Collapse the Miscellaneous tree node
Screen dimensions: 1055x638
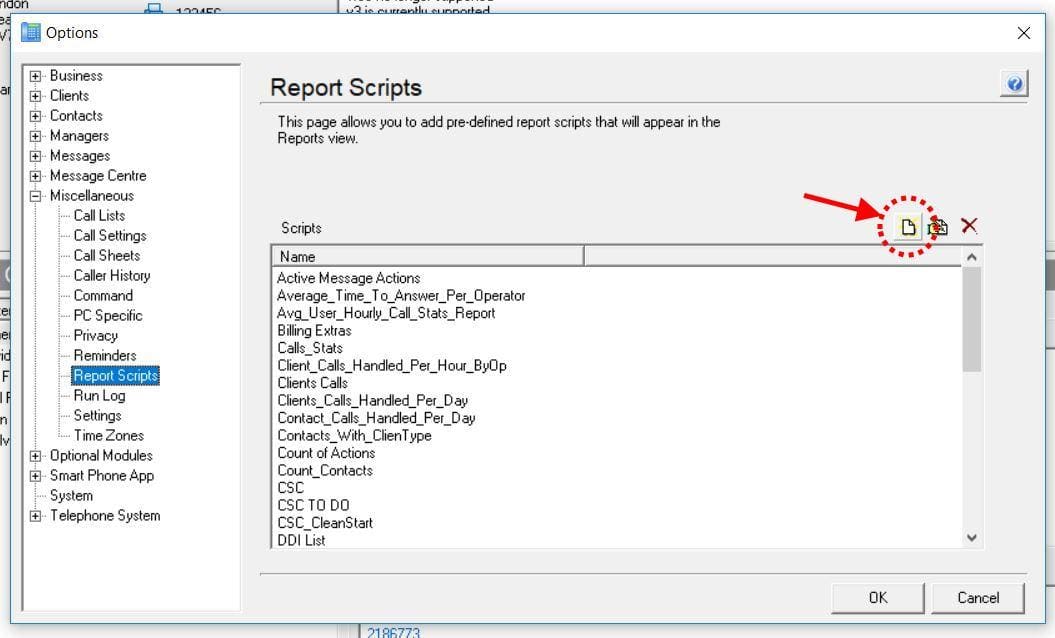click(36, 197)
